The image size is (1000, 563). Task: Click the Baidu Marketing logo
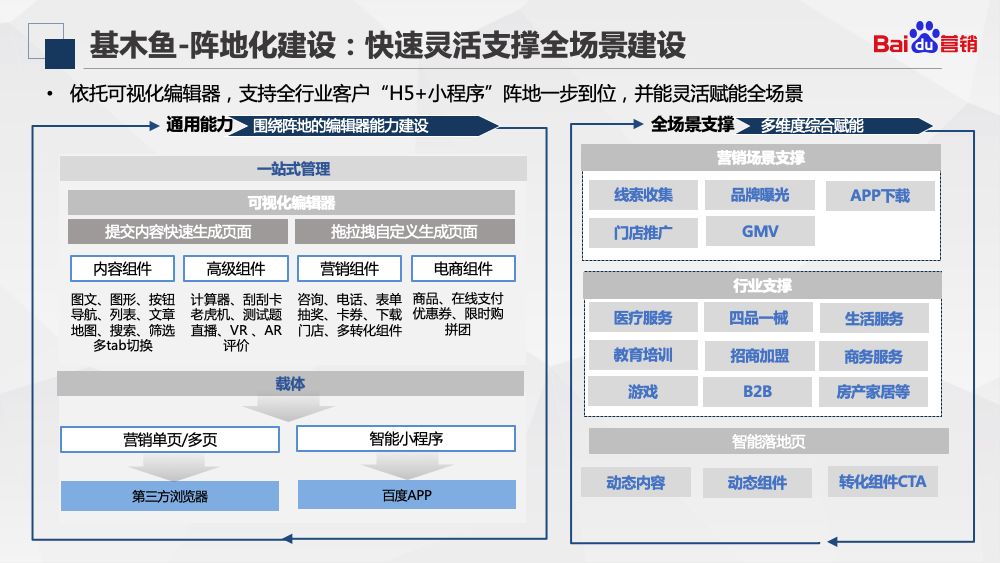point(925,38)
